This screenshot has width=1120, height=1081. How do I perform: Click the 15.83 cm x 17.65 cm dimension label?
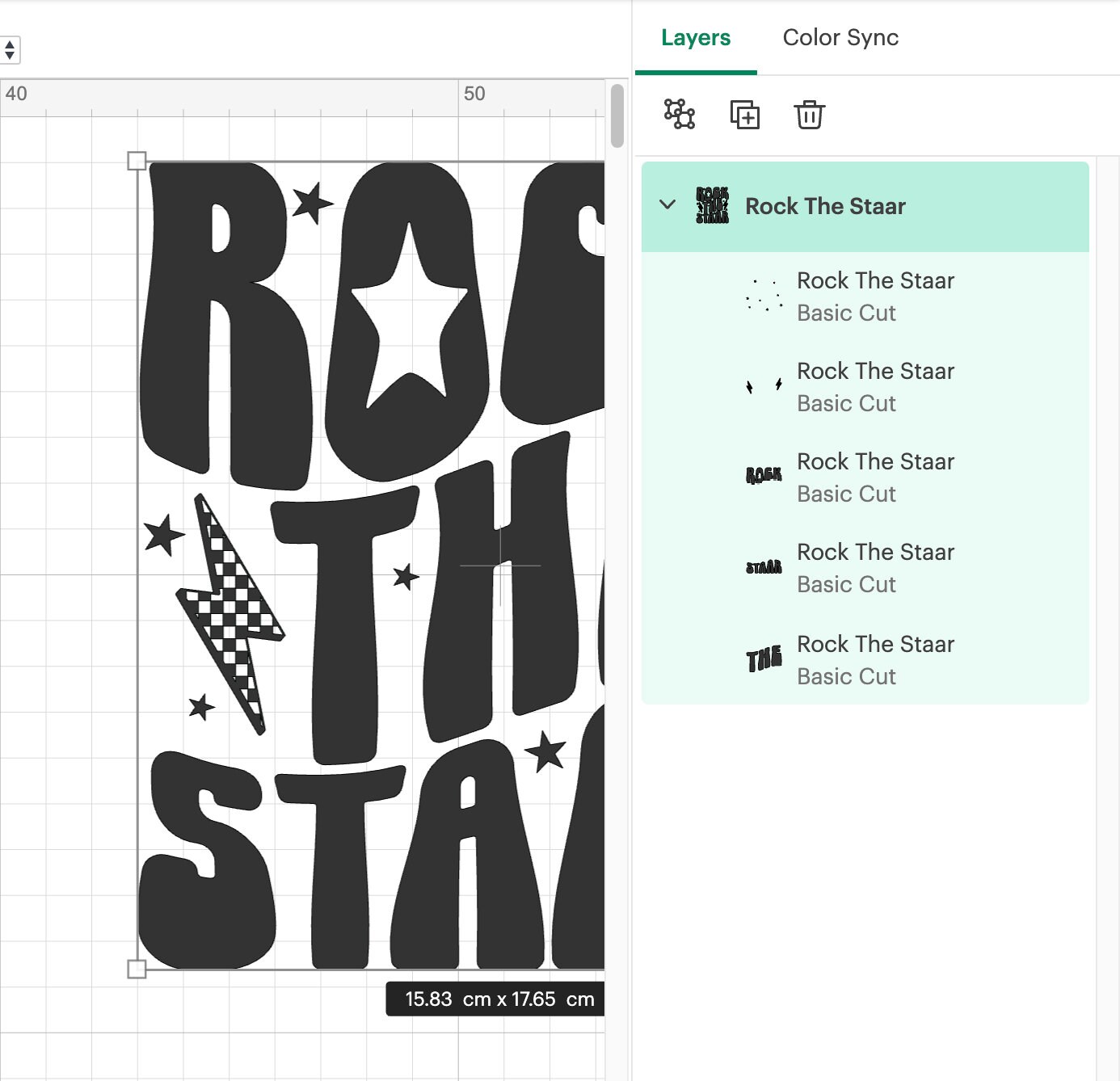click(x=496, y=999)
